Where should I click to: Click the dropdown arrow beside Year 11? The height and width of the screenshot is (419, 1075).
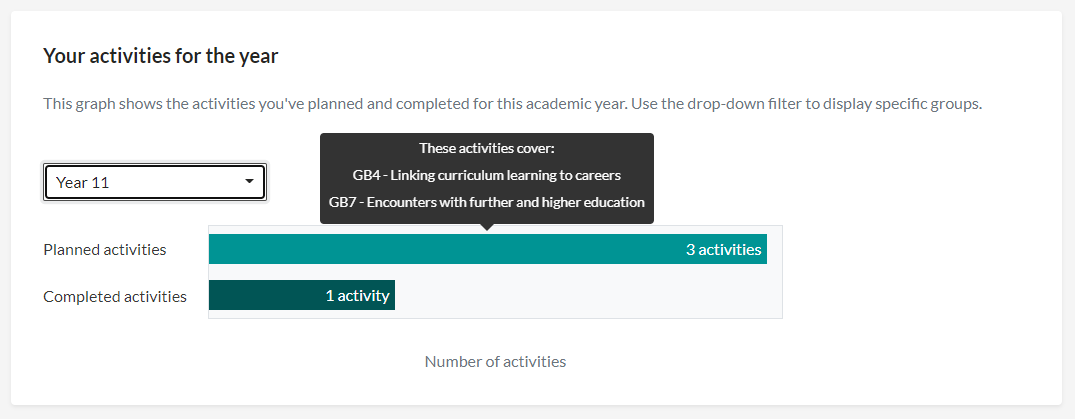point(250,182)
